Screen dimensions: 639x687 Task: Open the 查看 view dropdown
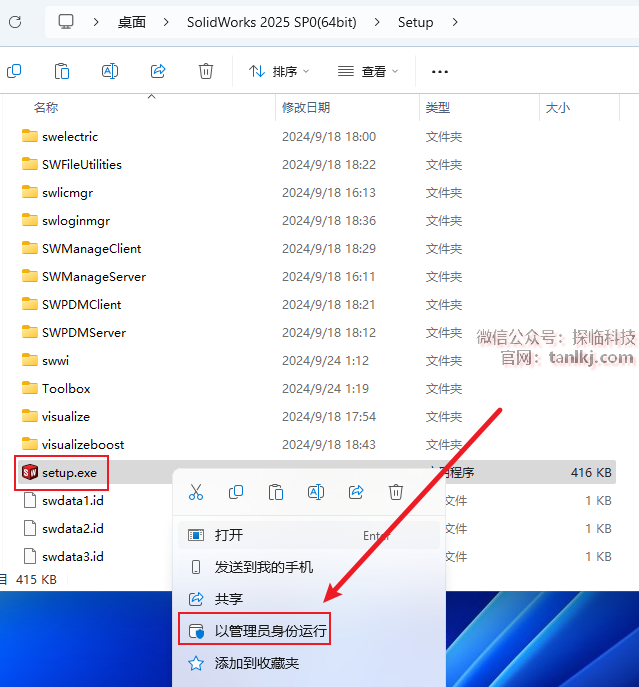point(368,71)
